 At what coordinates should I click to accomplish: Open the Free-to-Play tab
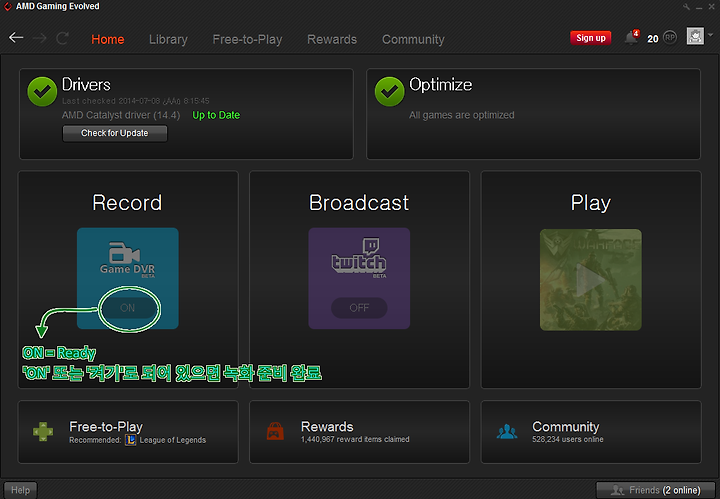[247, 39]
